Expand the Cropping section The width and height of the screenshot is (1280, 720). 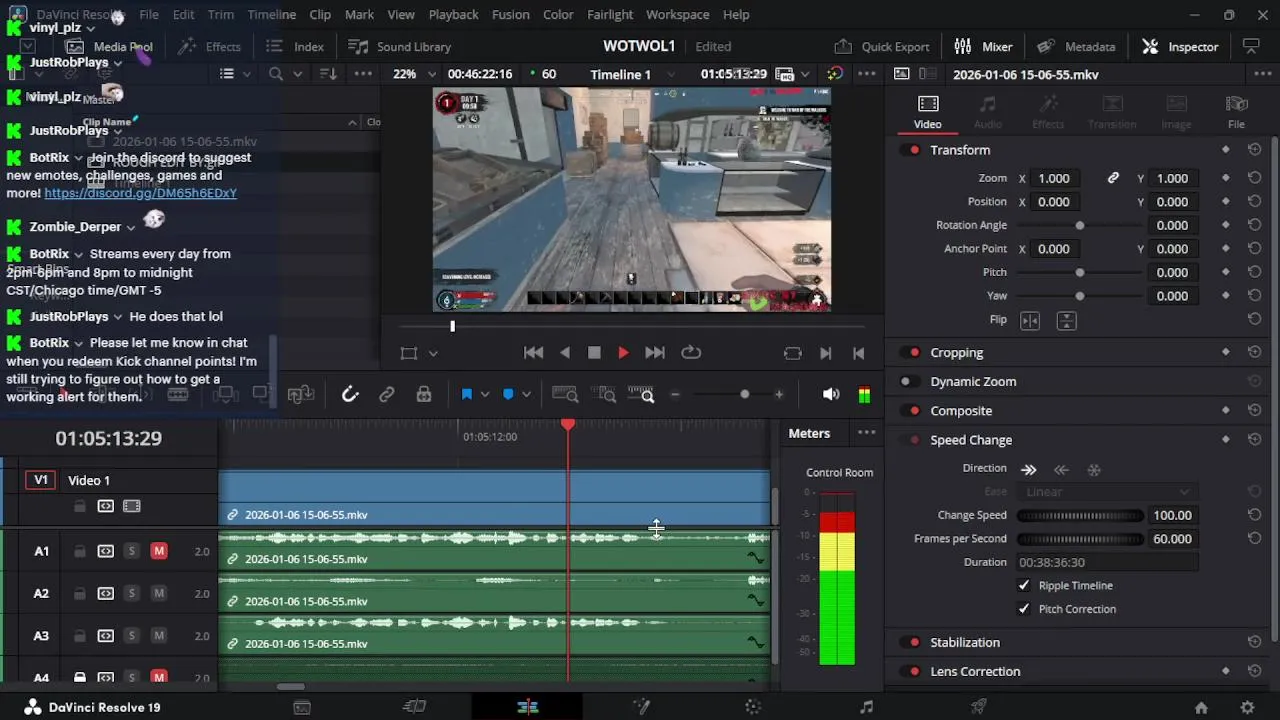[957, 353]
